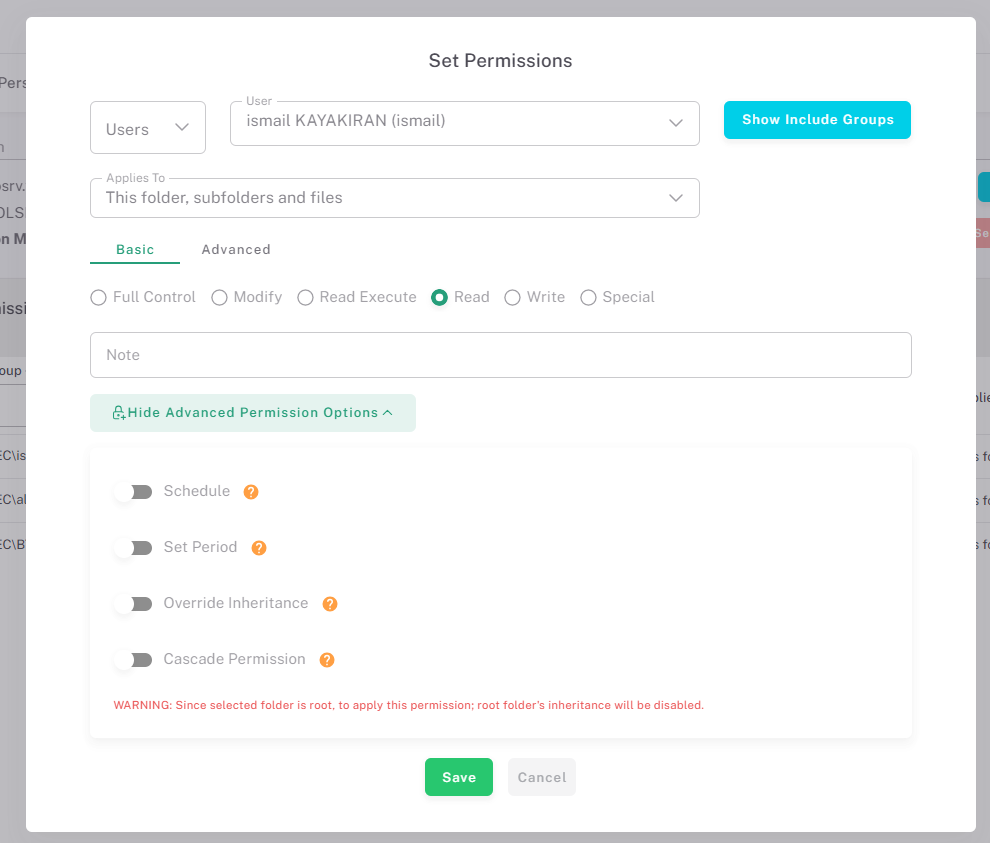
Task: Click into the Note input field
Action: 500,355
